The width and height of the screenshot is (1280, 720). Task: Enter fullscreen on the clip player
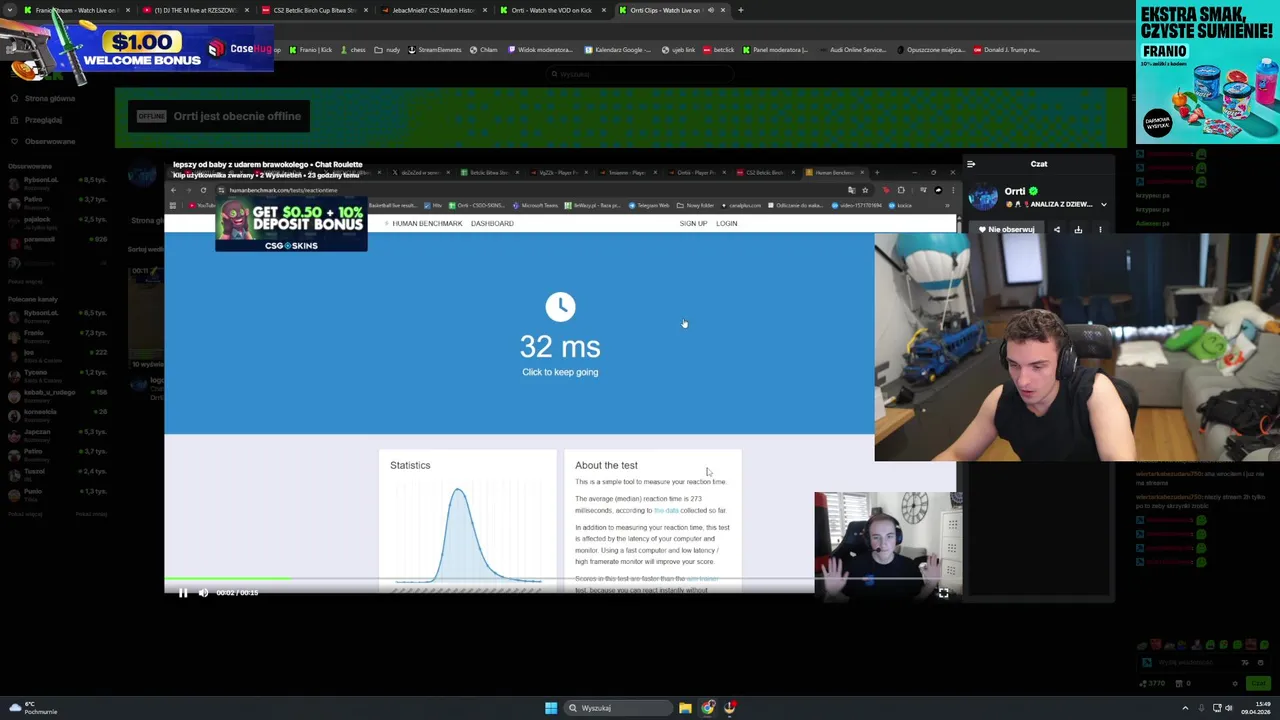pyautogui.click(x=943, y=593)
